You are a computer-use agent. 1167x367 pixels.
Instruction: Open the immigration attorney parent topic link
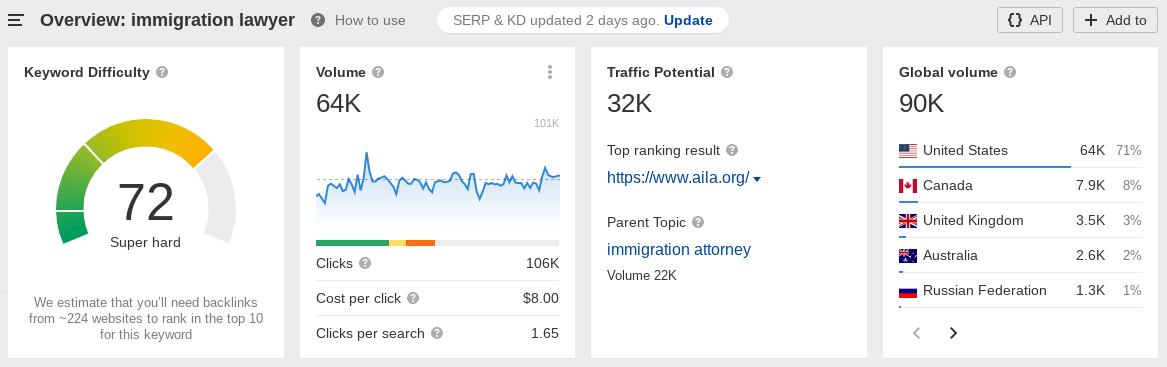click(679, 249)
